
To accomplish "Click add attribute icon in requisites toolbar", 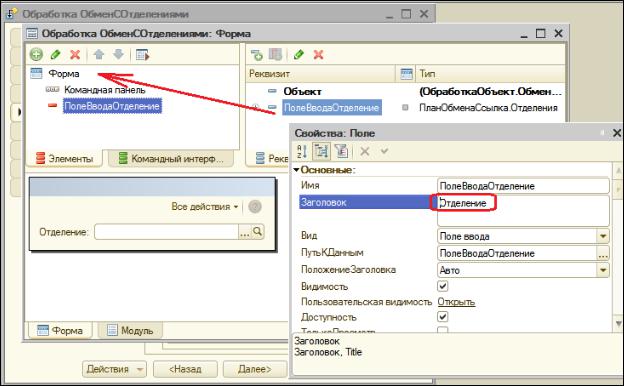I will [x=257, y=55].
